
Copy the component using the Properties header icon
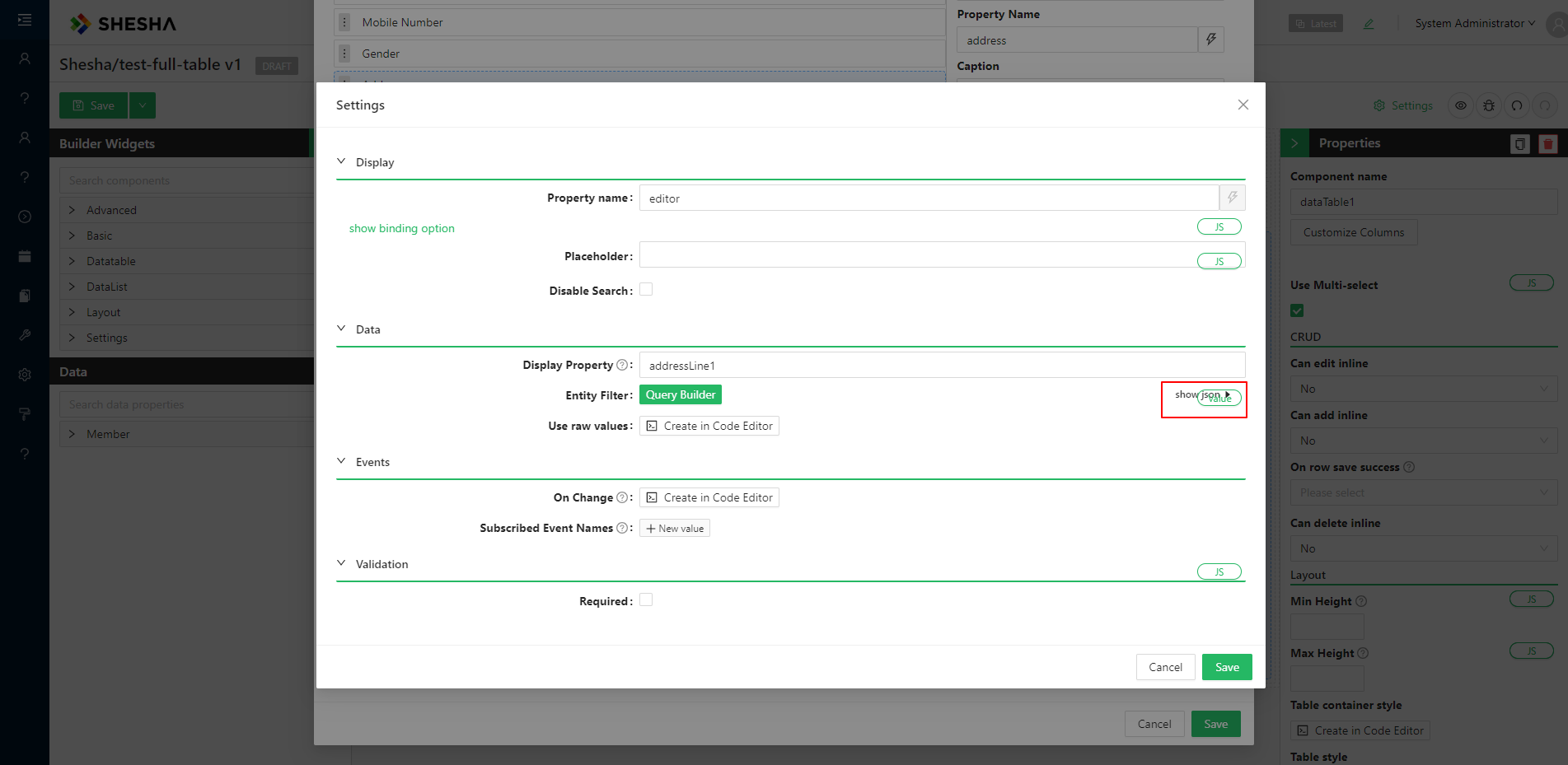coord(1519,143)
